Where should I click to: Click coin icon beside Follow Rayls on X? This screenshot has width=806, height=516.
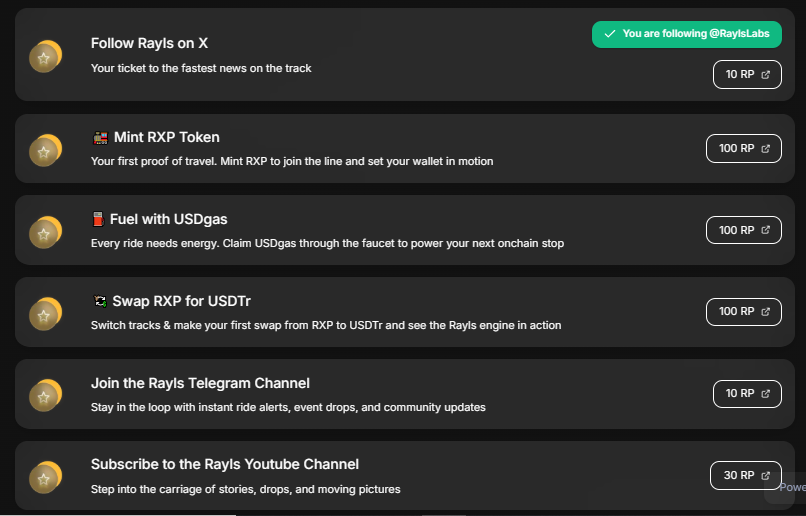pyautogui.click(x=45, y=57)
